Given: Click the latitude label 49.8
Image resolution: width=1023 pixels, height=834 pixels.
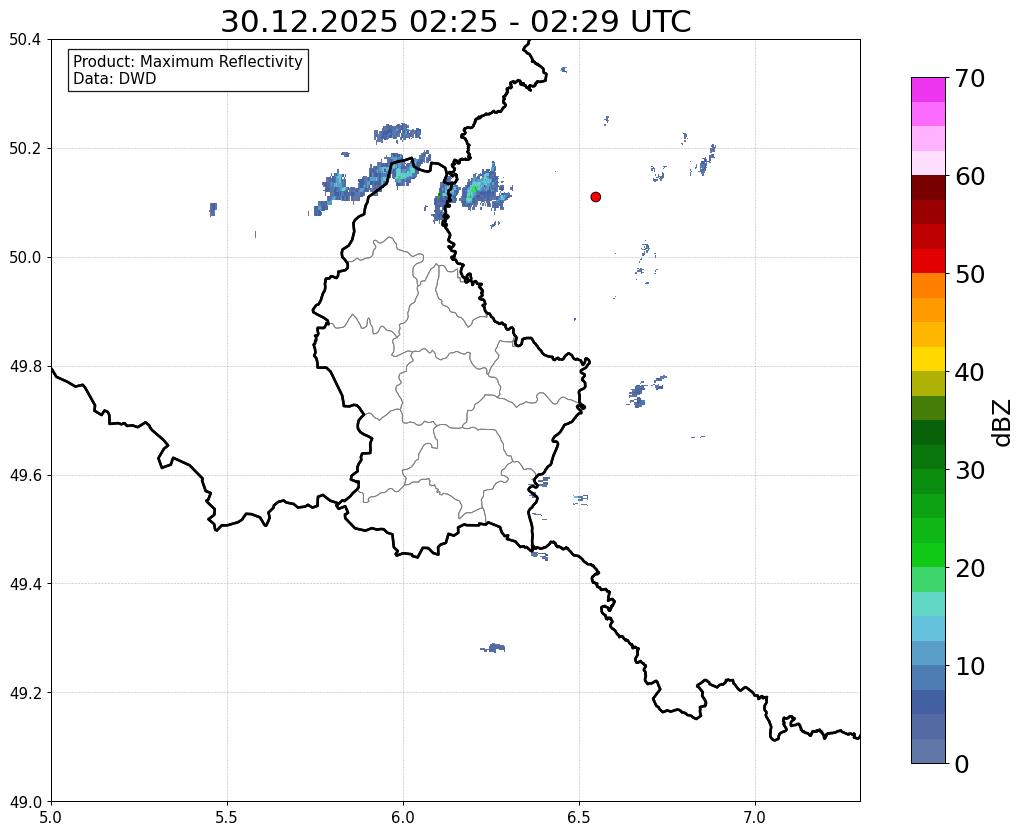Looking at the screenshot, I should pos(25,367).
